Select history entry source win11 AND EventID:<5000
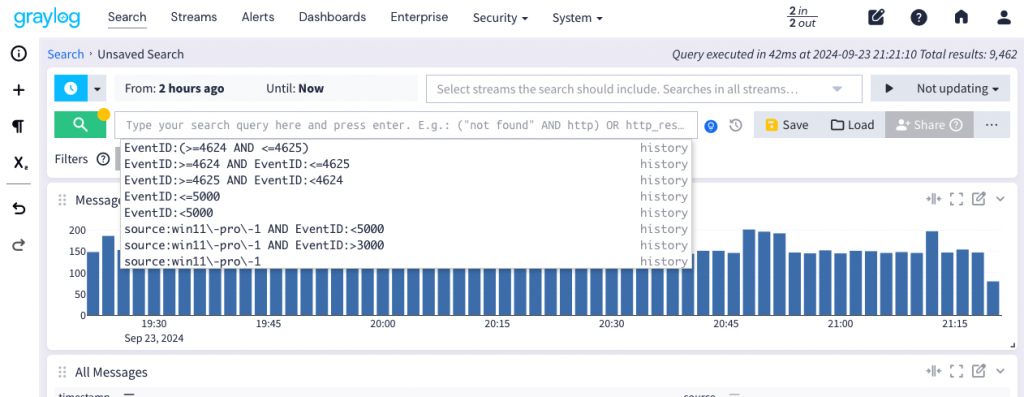The width and height of the screenshot is (1024, 397). pyautogui.click(x=405, y=229)
